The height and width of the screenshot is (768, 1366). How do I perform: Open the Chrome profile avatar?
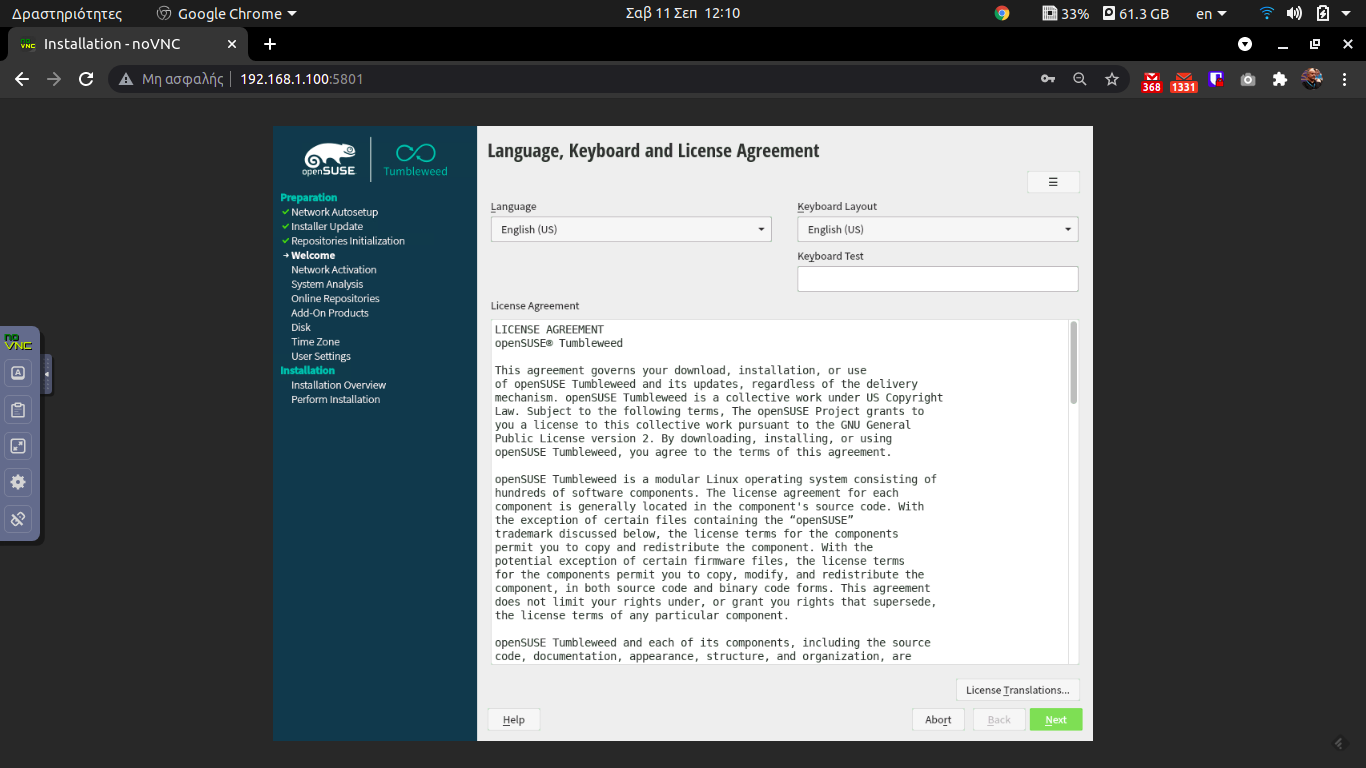click(x=1312, y=79)
